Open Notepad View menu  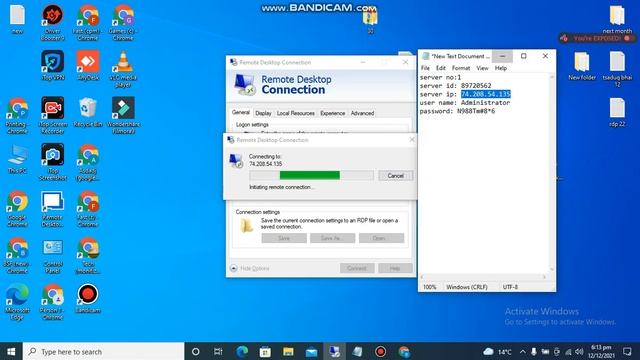pyautogui.click(x=482, y=68)
